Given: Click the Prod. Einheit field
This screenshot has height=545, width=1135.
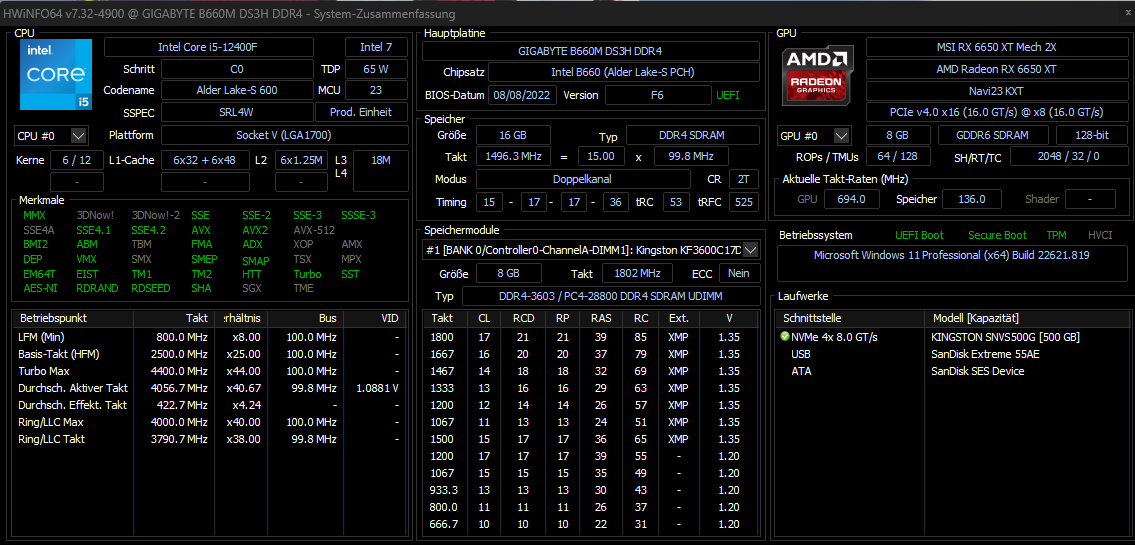Looking at the screenshot, I should pos(361,112).
